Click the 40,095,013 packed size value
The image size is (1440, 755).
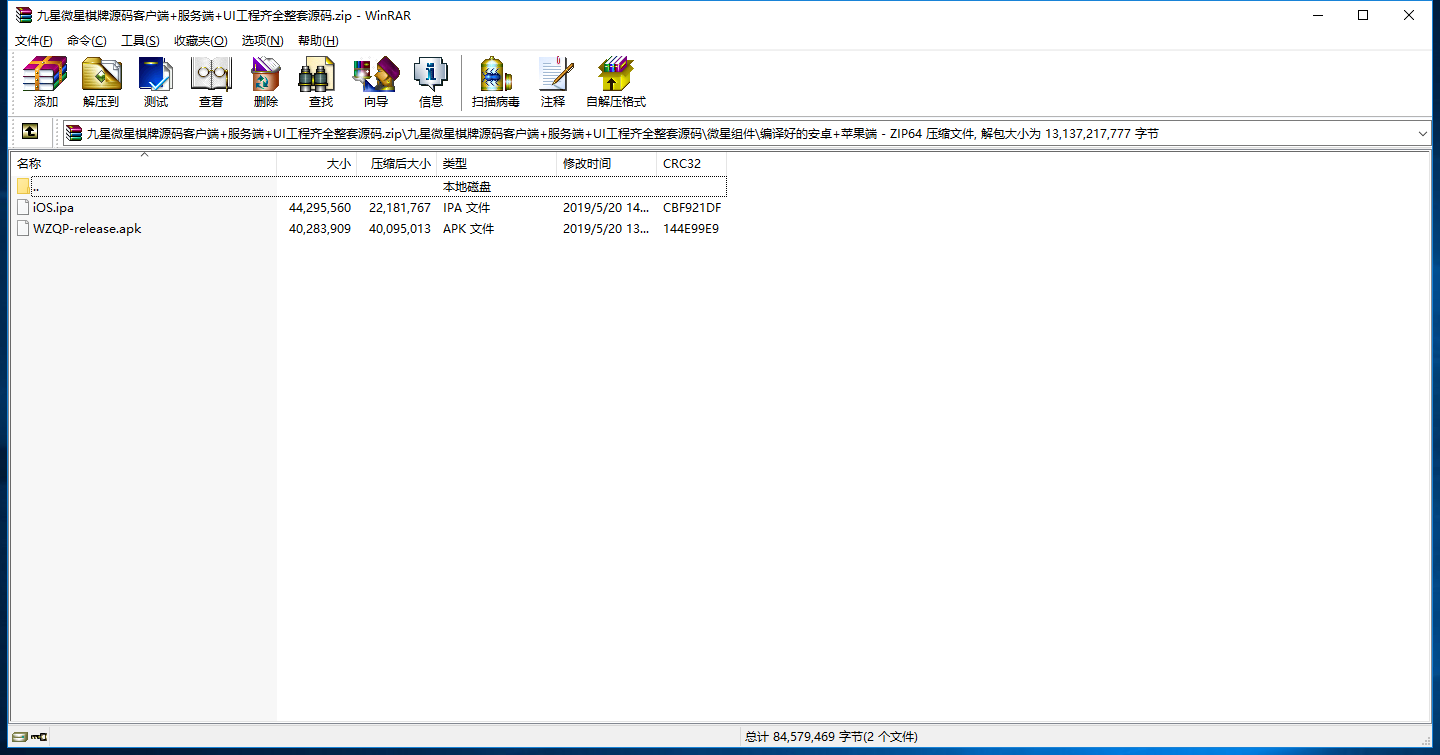[x=400, y=229]
